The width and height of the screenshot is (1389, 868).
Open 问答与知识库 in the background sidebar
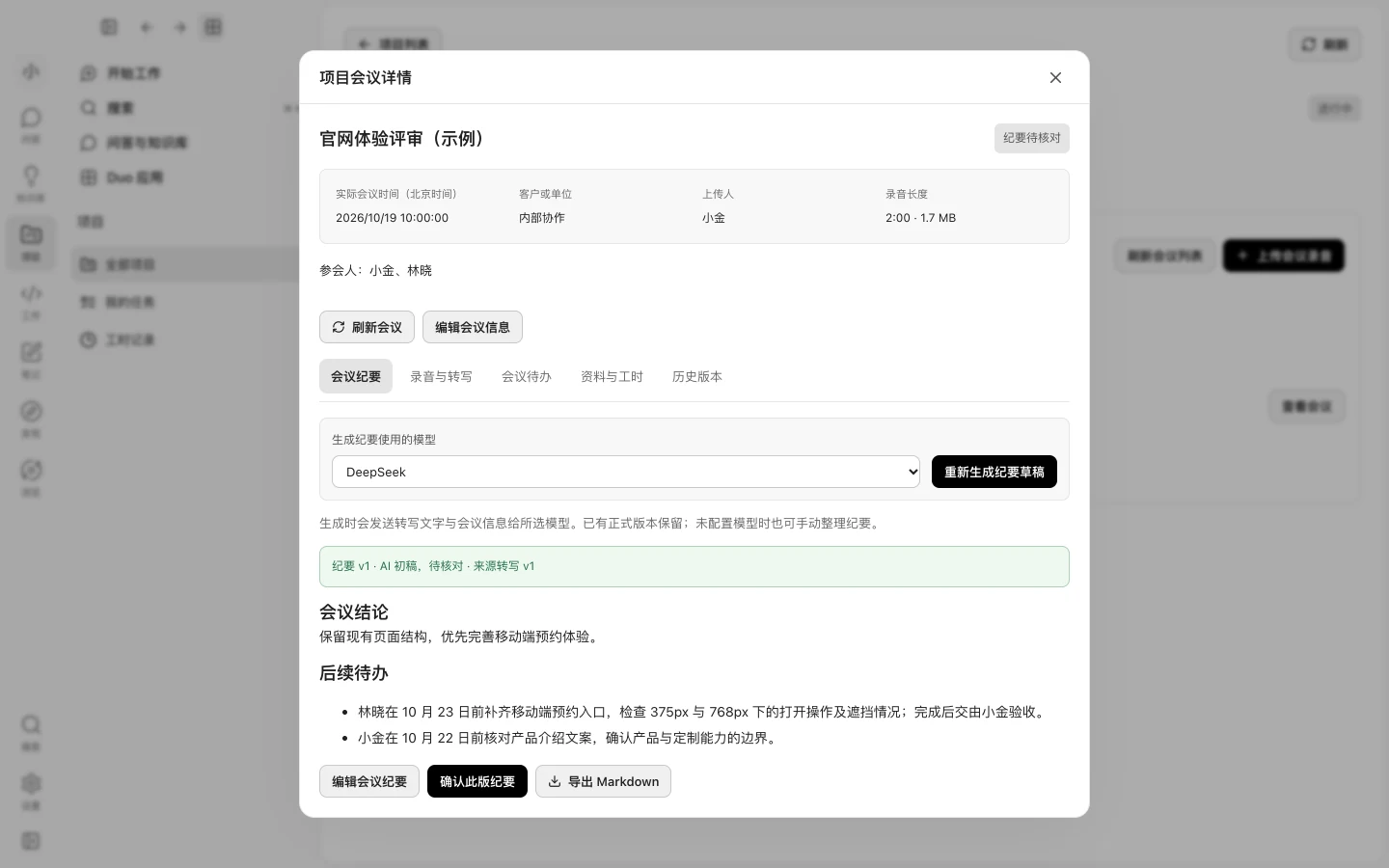147,143
